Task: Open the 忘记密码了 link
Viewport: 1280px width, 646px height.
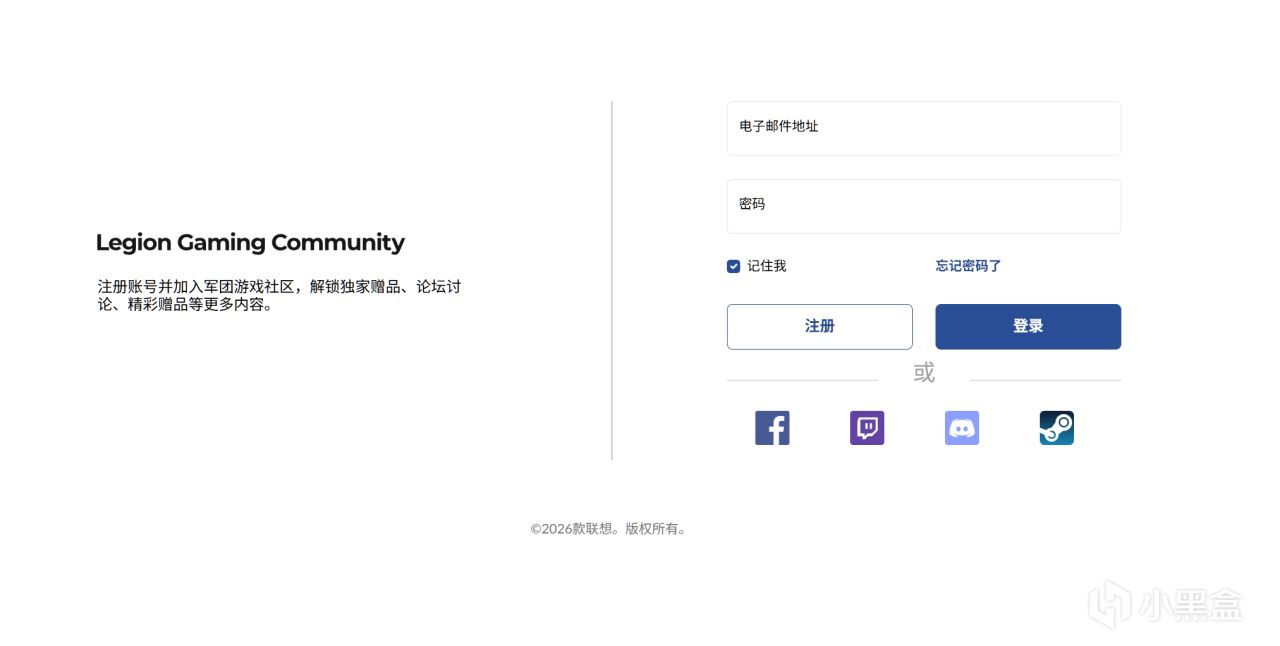Action: tap(968, 266)
